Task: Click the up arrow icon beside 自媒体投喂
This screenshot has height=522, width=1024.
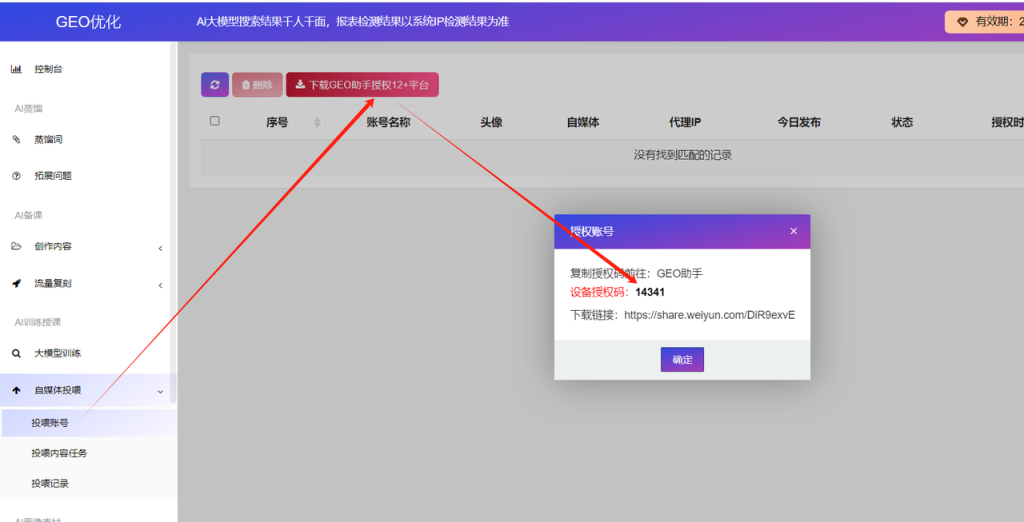Action: tap(16, 391)
